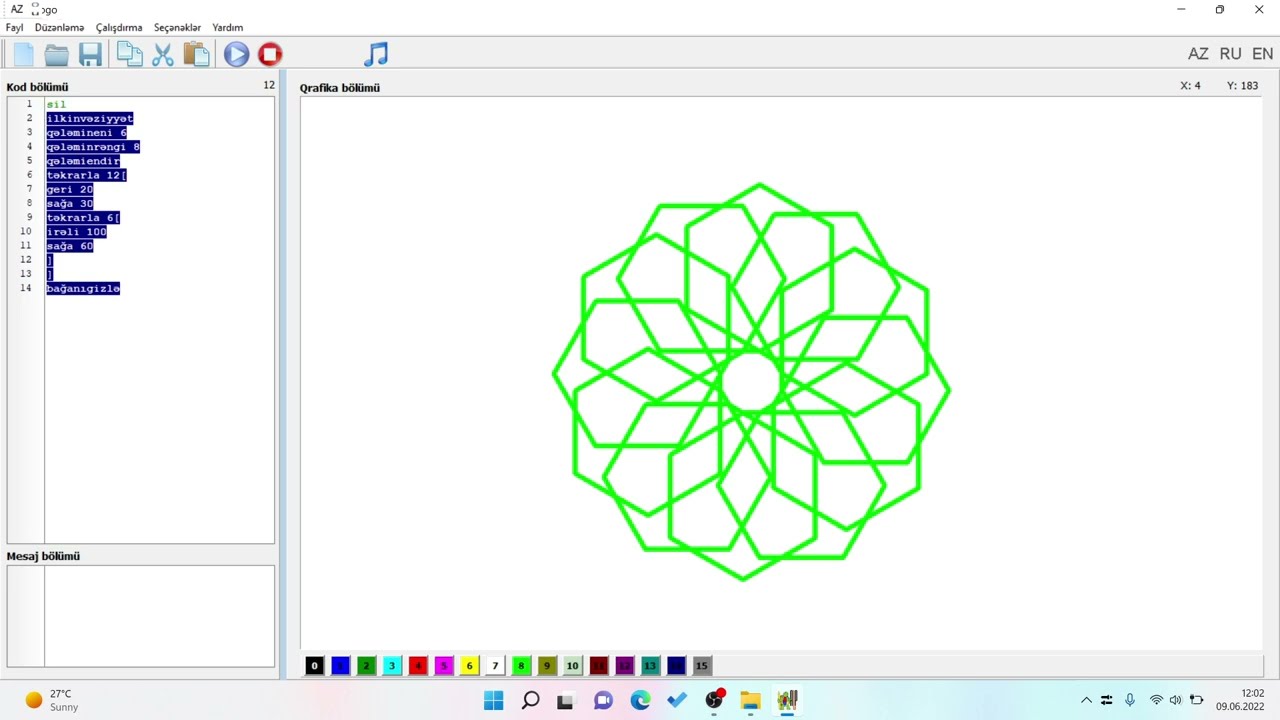Switch language to AZ
This screenshot has width=1280, height=720.
(x=1198, y=54)
